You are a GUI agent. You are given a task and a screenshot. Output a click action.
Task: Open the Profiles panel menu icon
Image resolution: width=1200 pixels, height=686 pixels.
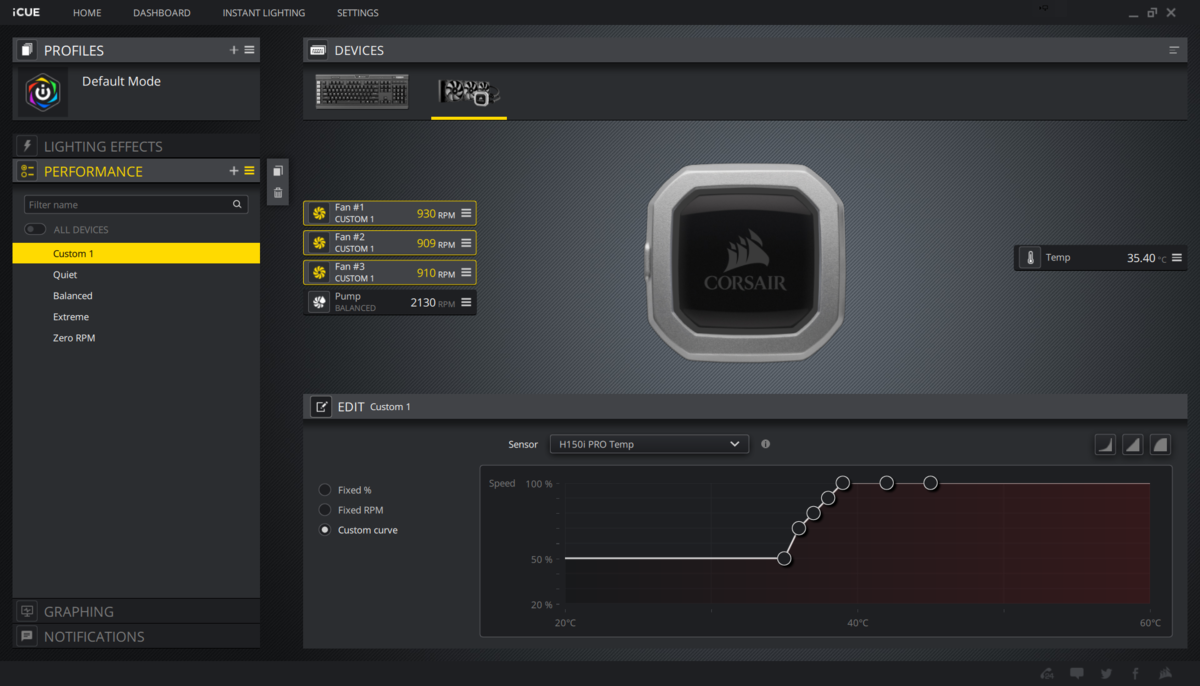click(x=249, y=50)
